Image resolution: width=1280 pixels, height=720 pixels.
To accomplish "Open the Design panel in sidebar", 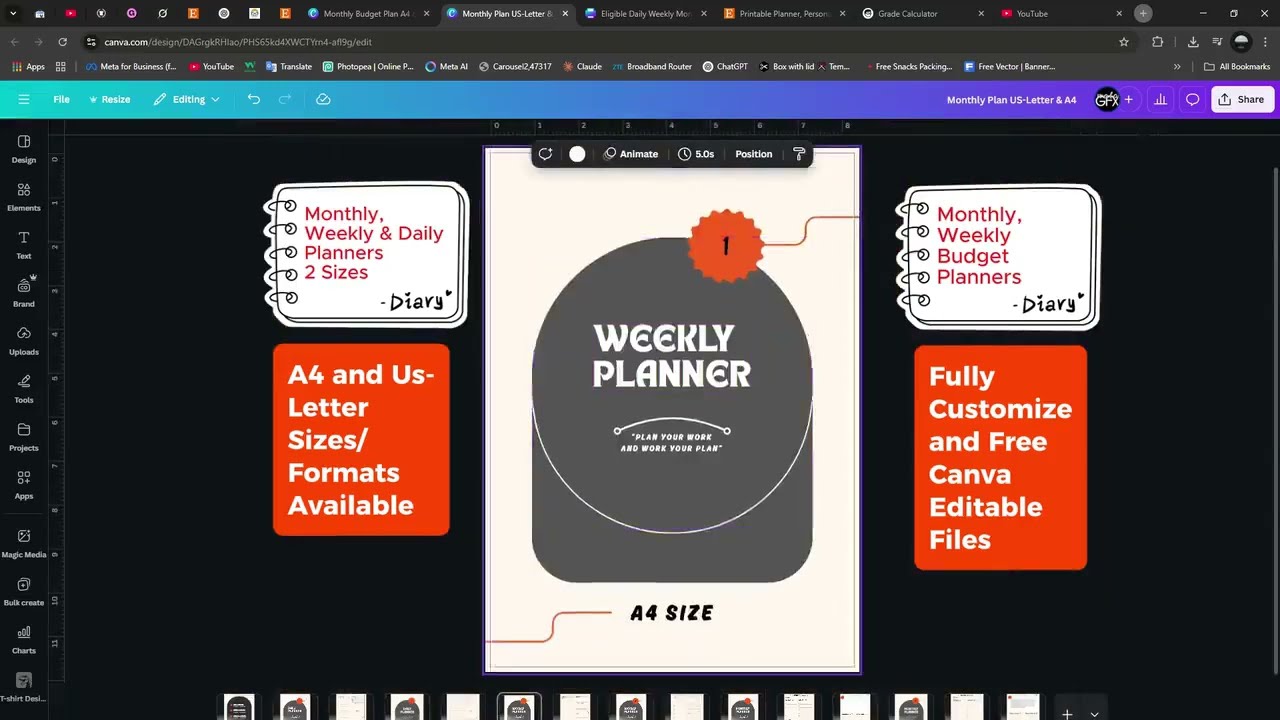I will pyautogui.click(x=24, y=149).
